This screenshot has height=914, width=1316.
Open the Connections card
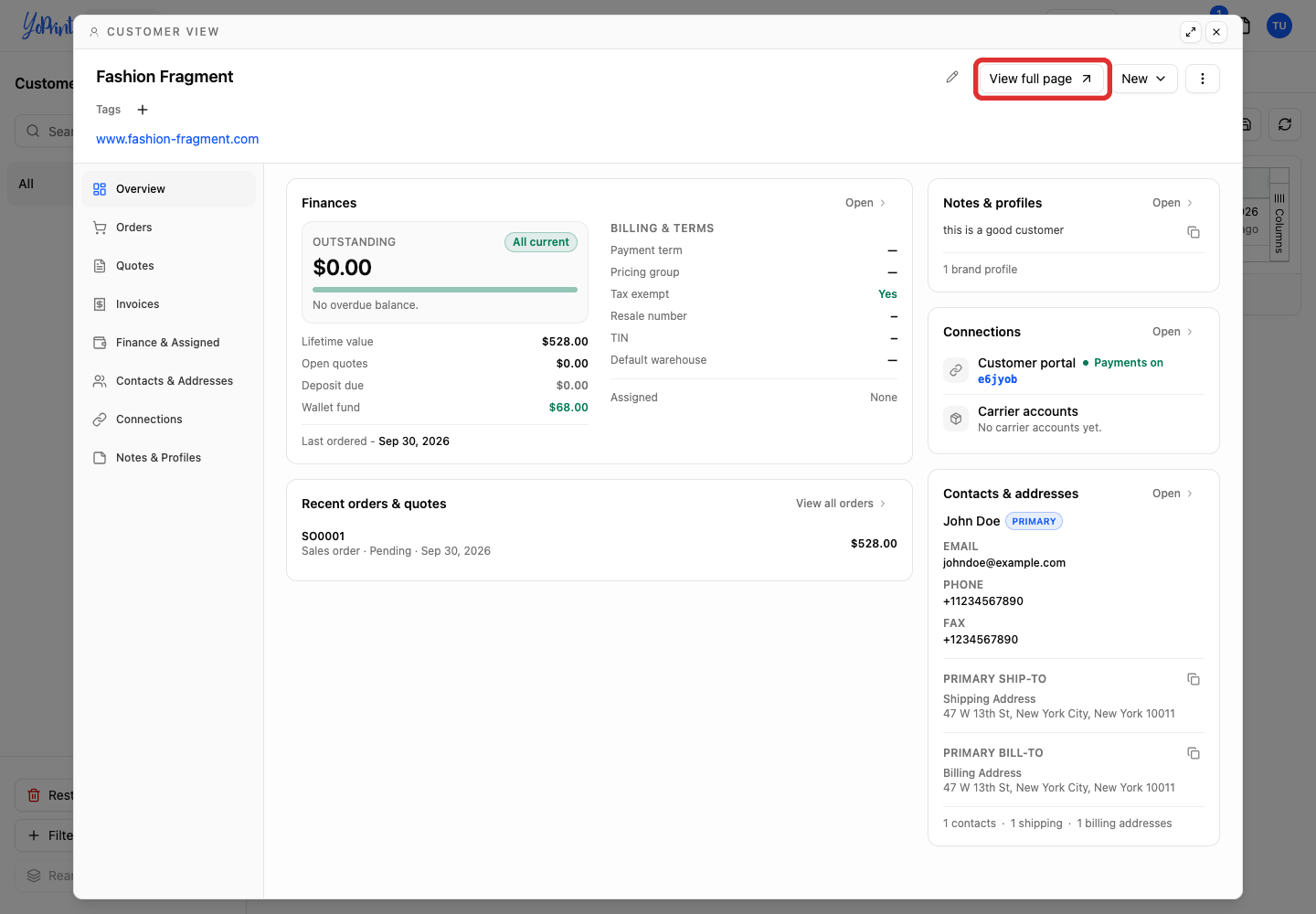click(1172, 332)
